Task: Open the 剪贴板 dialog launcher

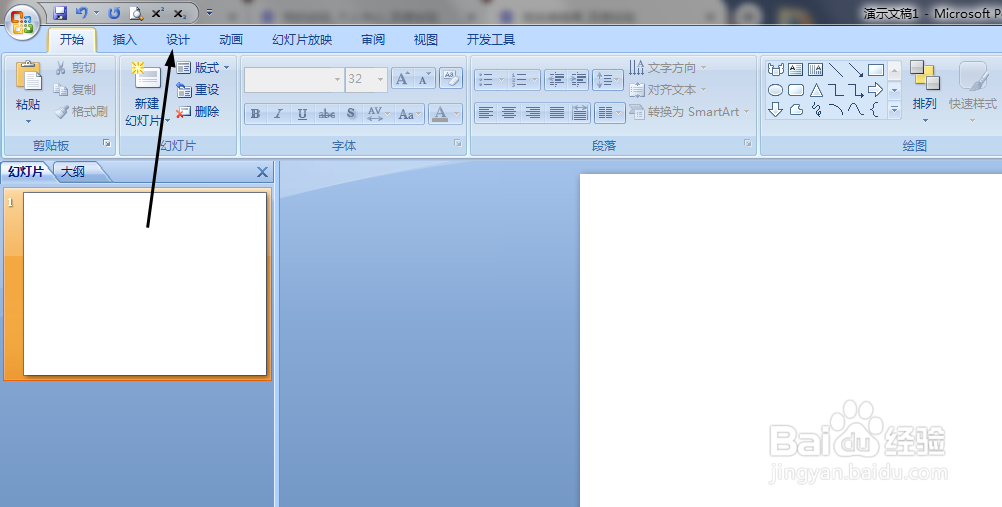Action: (x=107, y=144)
